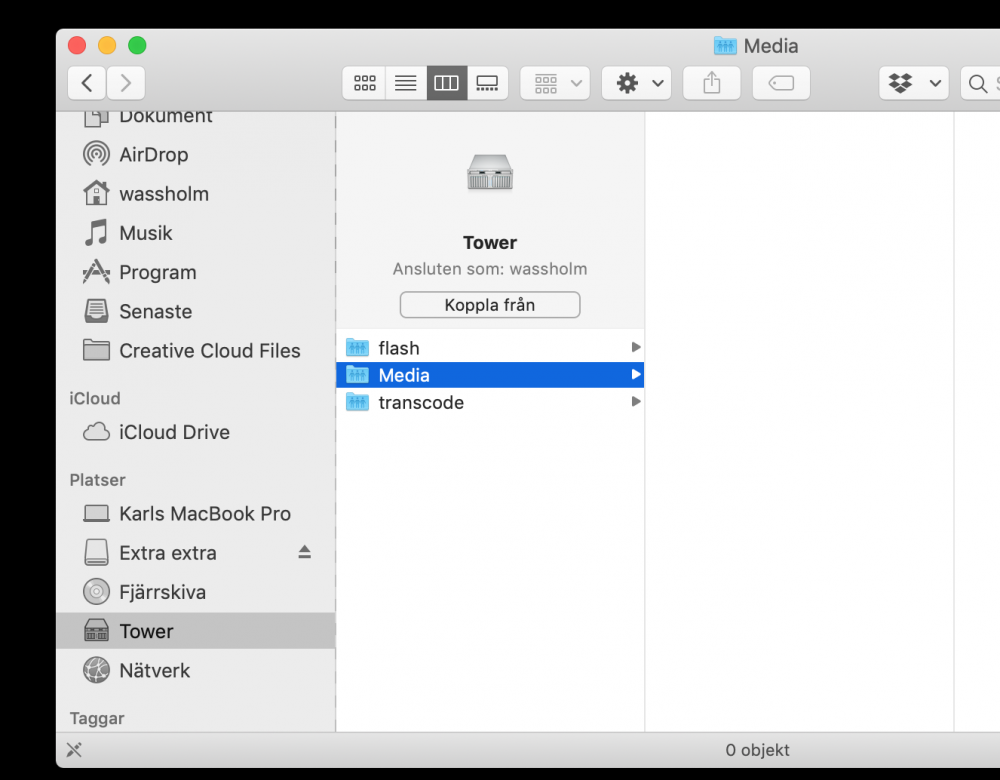Screen dimensions: 1000x780
Task: Select Fjärrskiva in the sidebar
Action: click(195, 592)
